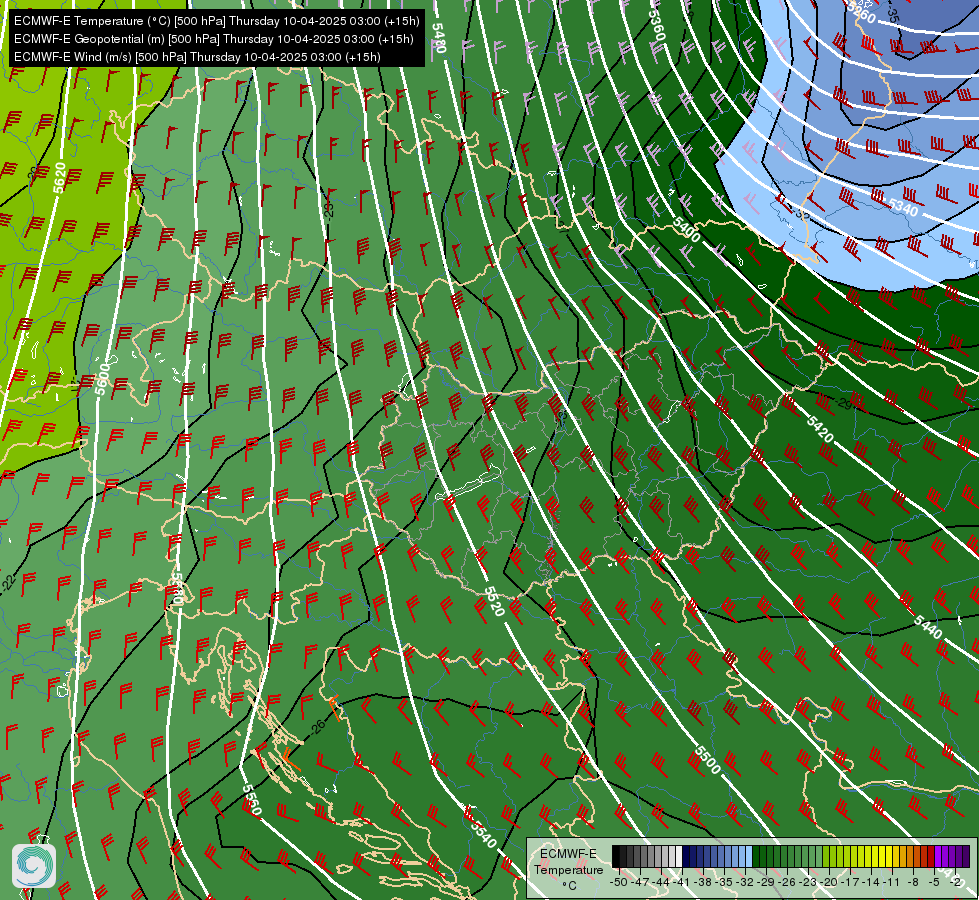Screen dimensions: 979x900
Task: Click the -35 value on legend scale
Action: point(724,883)
